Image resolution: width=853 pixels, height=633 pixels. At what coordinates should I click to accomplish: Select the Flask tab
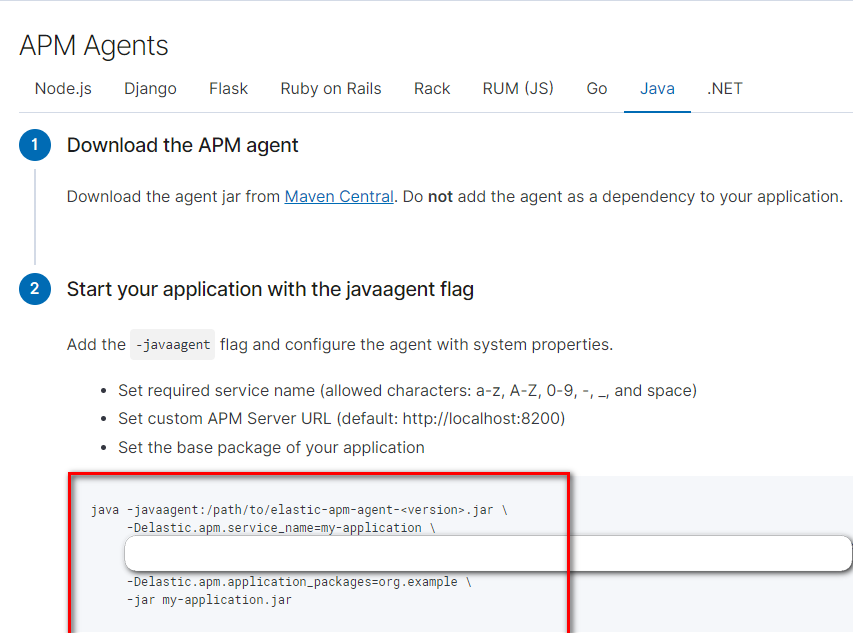tap(228, 89)
